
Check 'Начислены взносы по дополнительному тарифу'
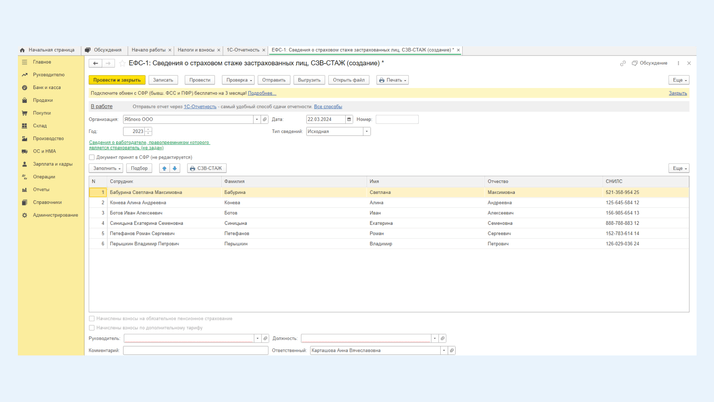(x=92, y=327)
